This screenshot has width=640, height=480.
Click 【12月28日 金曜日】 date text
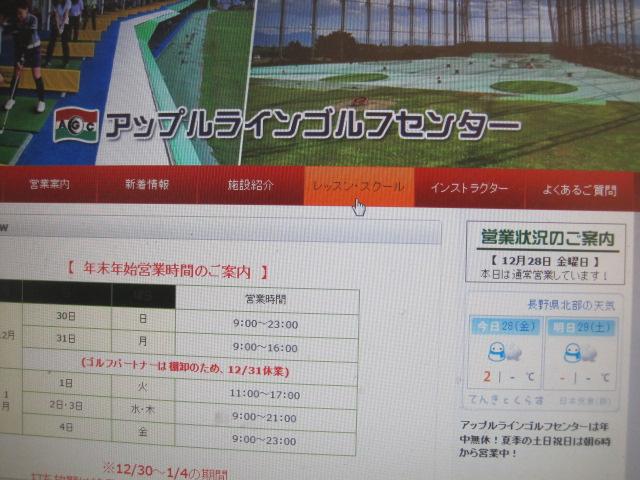coord(545,261)
